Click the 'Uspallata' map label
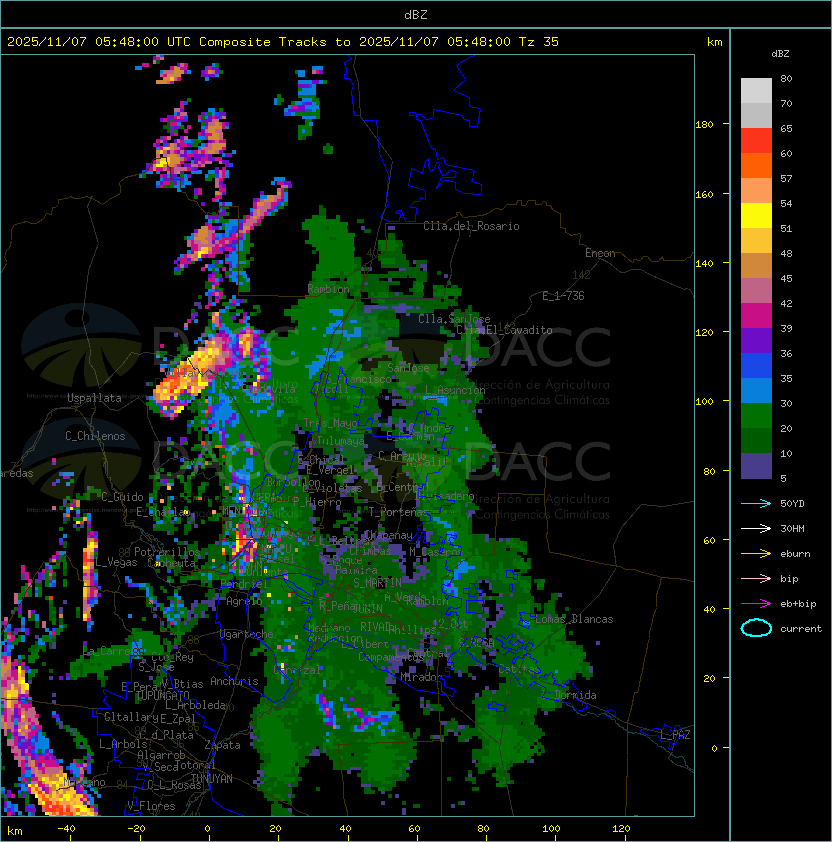Screen dimensions: 832x842 [94, 398]
